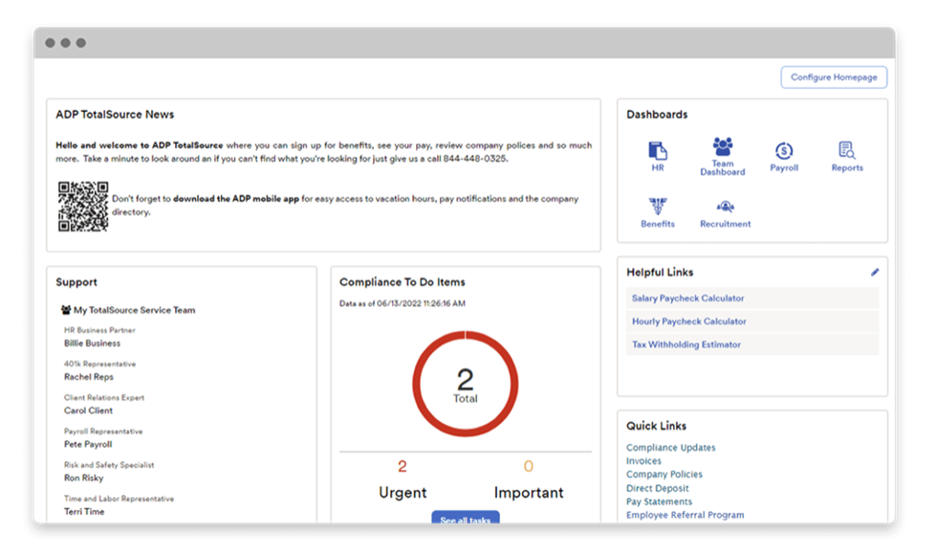The image size is (936, 554).
Task: Open the Reports dashboard icon
Action: pyautogui.click(x=847, y=152)
